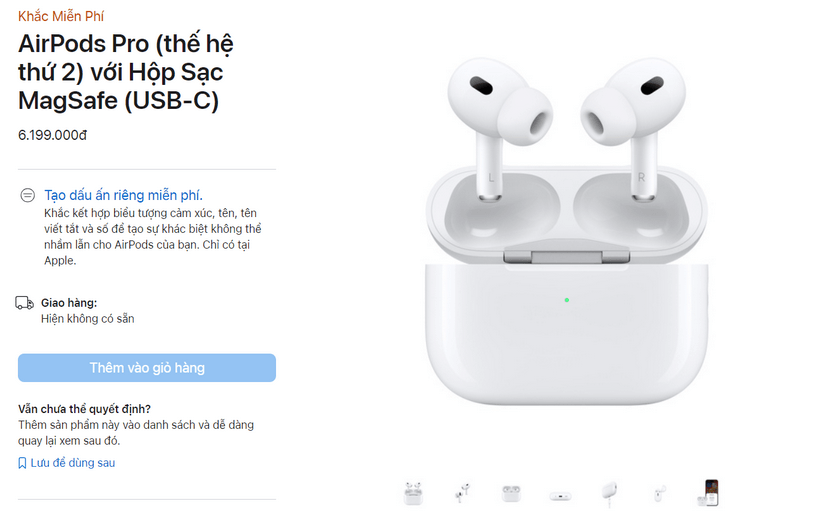Image resolution: width=840 pixels, height=515 pixels.
Task: Open the Tạo dấu ấn riêng miễn phí link
Action: 123,195
